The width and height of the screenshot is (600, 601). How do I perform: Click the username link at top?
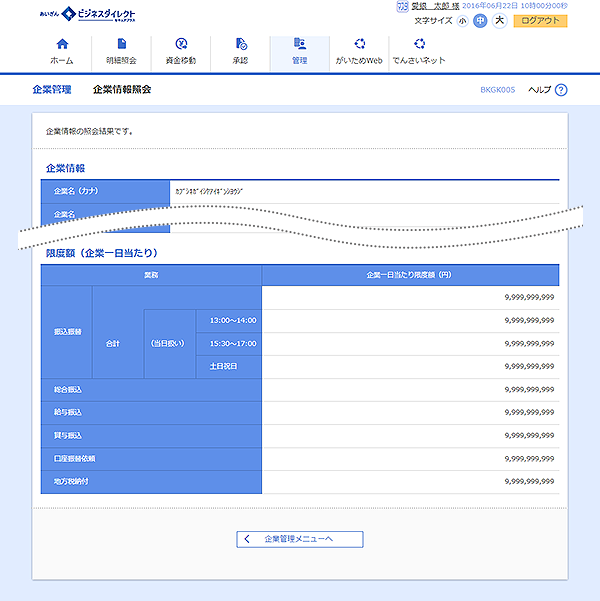pyautogui.click(x=435, y=6)
